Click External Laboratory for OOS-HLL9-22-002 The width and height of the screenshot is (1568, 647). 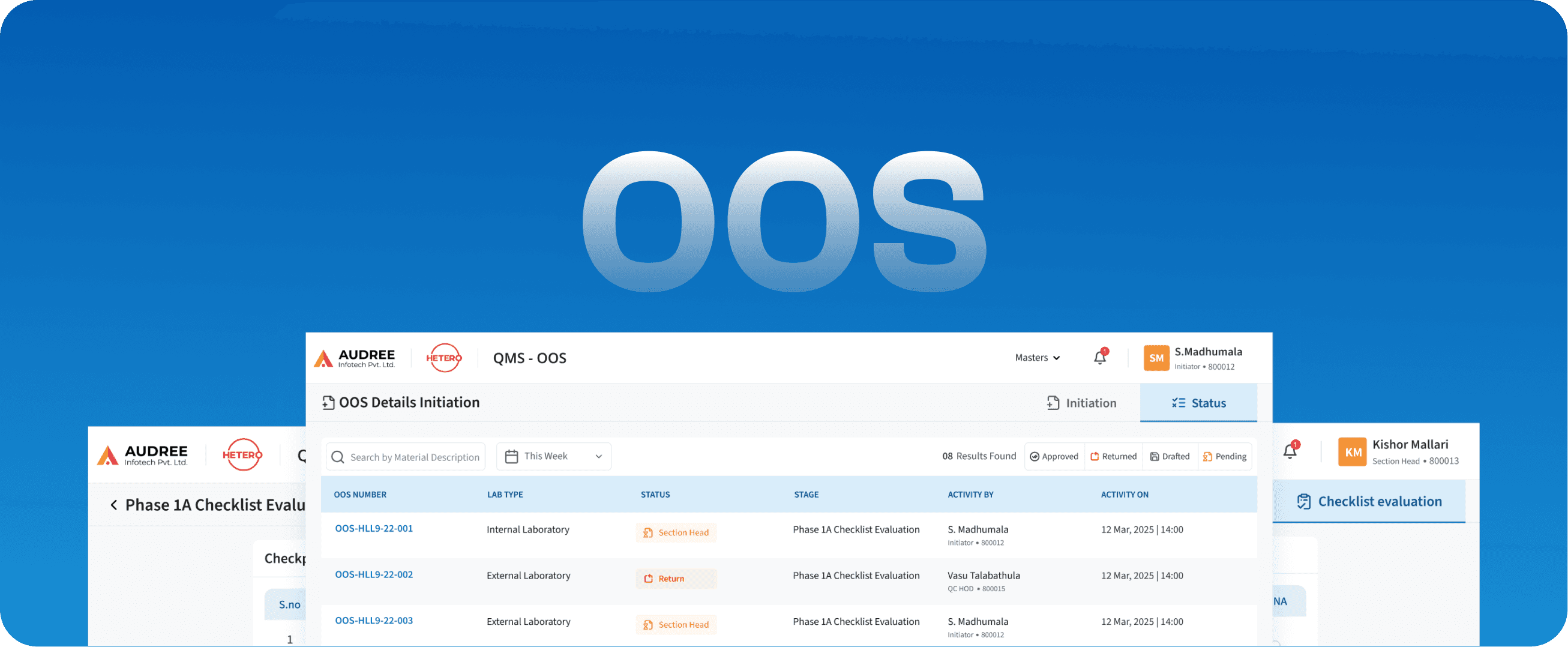pos(528,576)
